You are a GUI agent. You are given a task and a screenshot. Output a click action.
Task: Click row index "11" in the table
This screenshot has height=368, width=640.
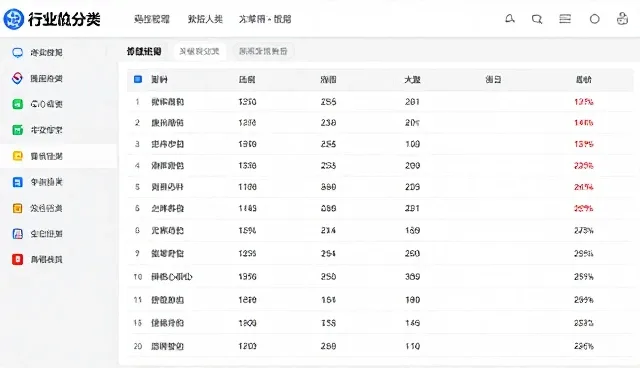138,300
